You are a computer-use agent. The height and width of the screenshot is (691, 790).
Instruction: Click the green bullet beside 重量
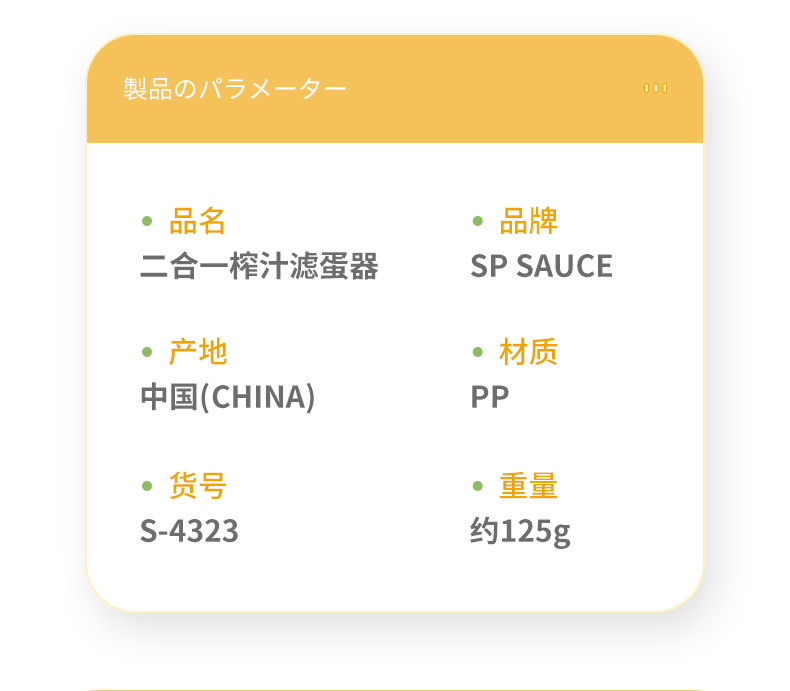(477, 486)
